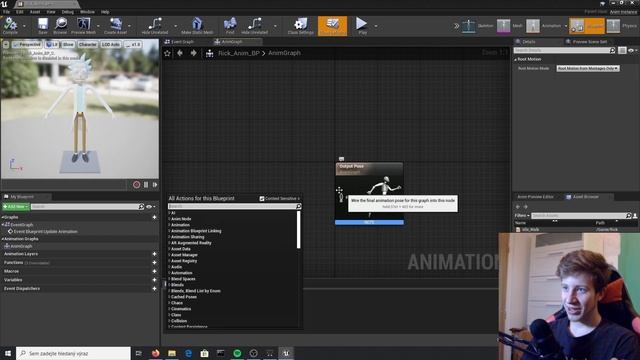Switch to Physics editor mode
Screen dimensions: 640x360
[613, 26]
